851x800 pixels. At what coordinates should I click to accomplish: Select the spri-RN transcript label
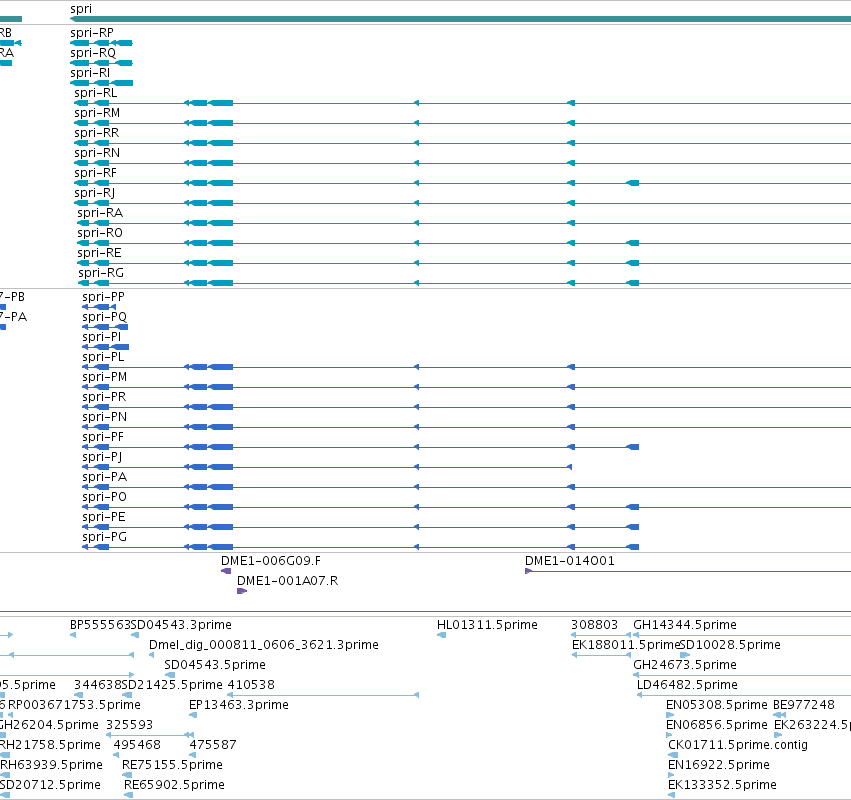coord(97,153)
